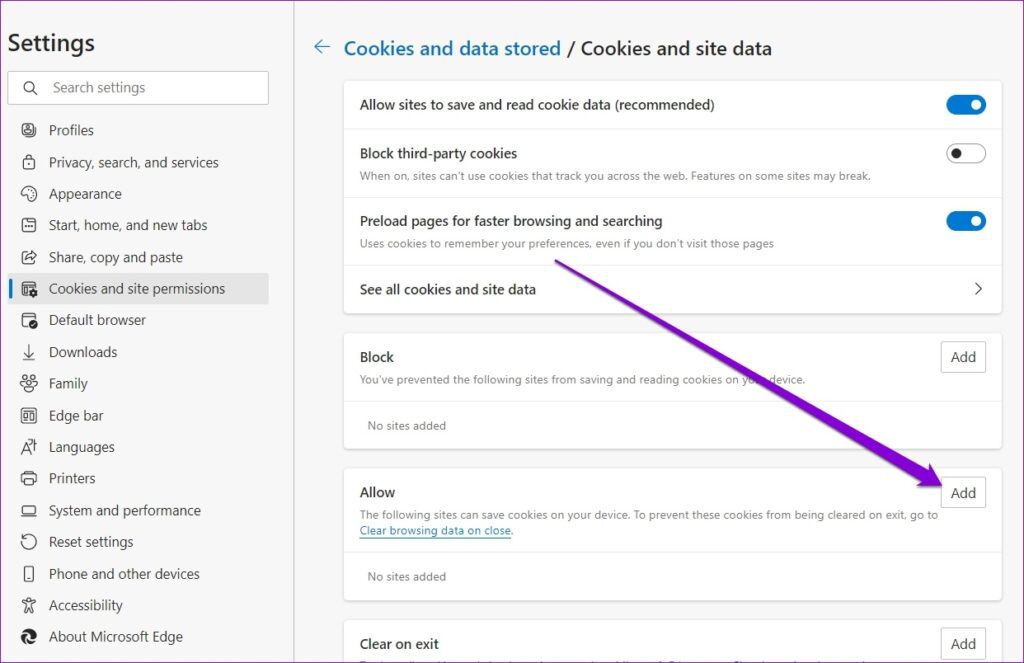1024x663 pixels.
Task: Click the Appearance eye icon
Action: point(30,193)
